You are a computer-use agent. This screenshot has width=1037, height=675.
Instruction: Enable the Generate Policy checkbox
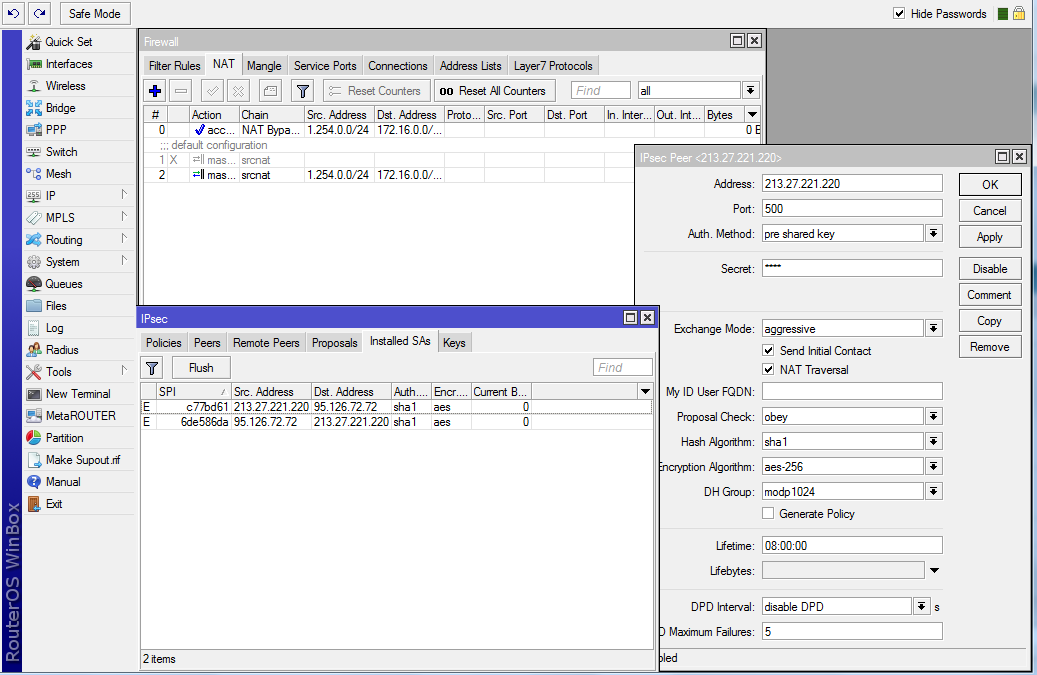[x=768, y=514]
